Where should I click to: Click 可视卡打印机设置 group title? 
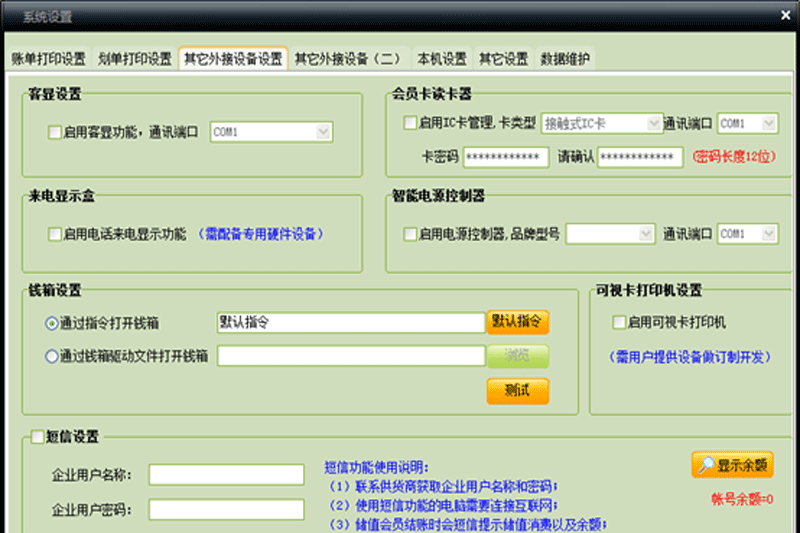pyautogui.click(x=649, y=290)
